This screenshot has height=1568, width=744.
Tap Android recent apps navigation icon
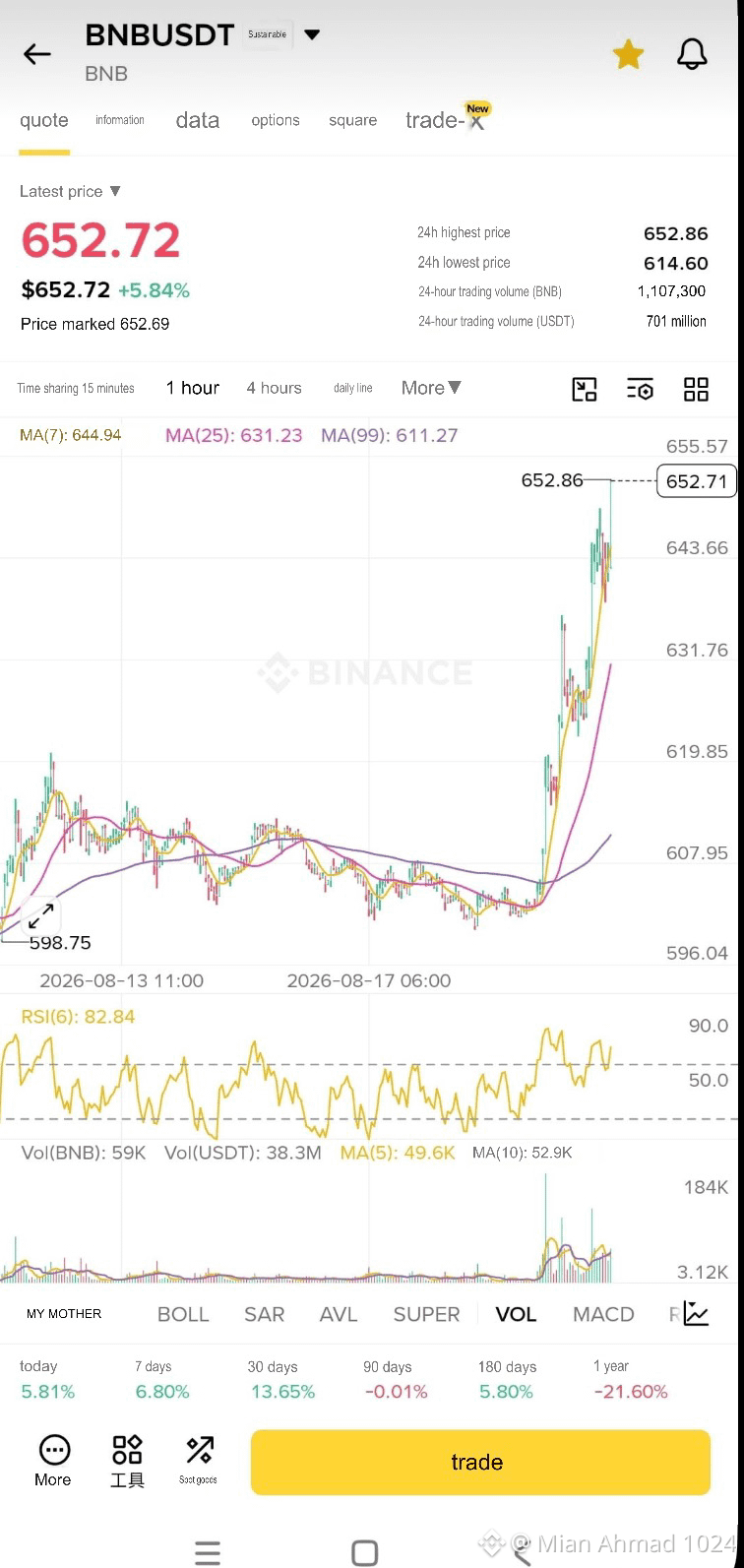[208, 1552]
